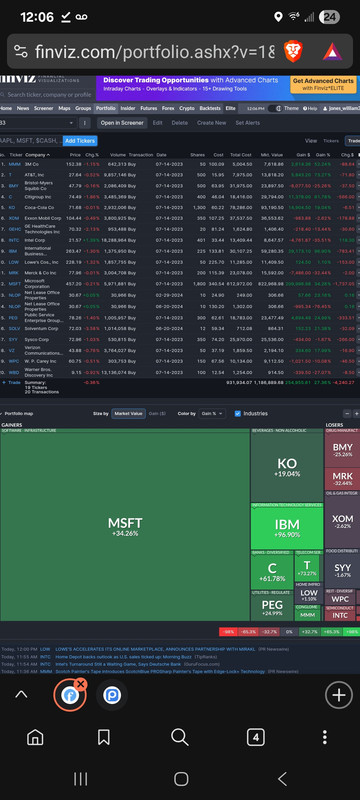Viewport: 360px width, 800px height.
Task: Open the Portfolio nav tab
Action: [106, 108]
